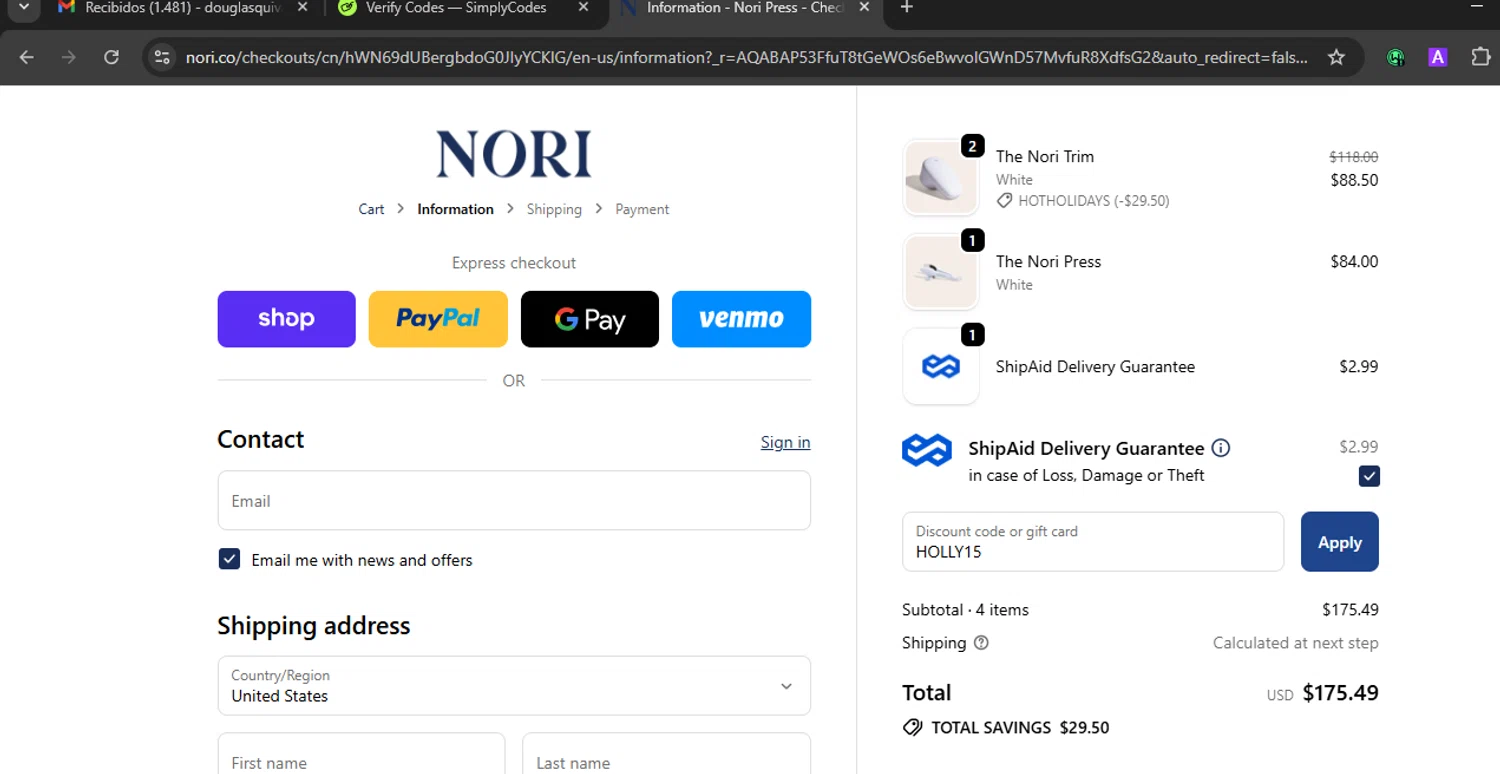1500x774 pixels.
Task: Focus the Last name field
Action: pyautogui.click(x=666, y=756)
